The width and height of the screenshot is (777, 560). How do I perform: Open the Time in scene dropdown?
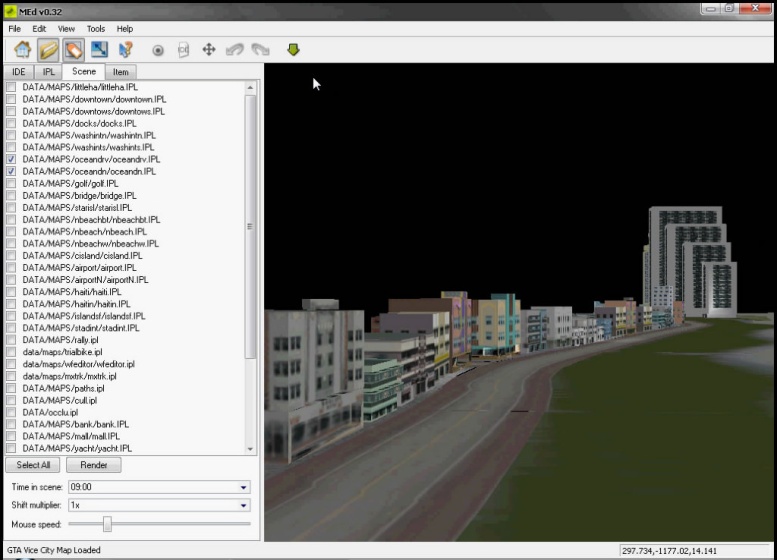click(244, 488)
